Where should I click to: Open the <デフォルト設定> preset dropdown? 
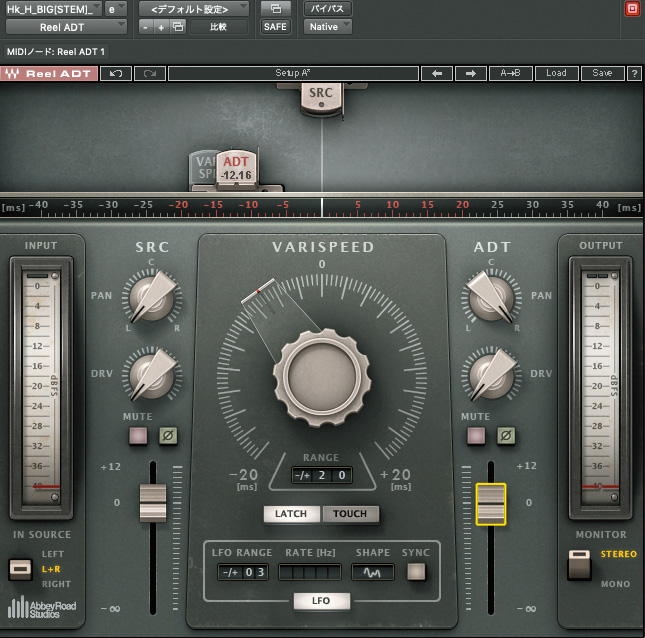click(194, 9)
